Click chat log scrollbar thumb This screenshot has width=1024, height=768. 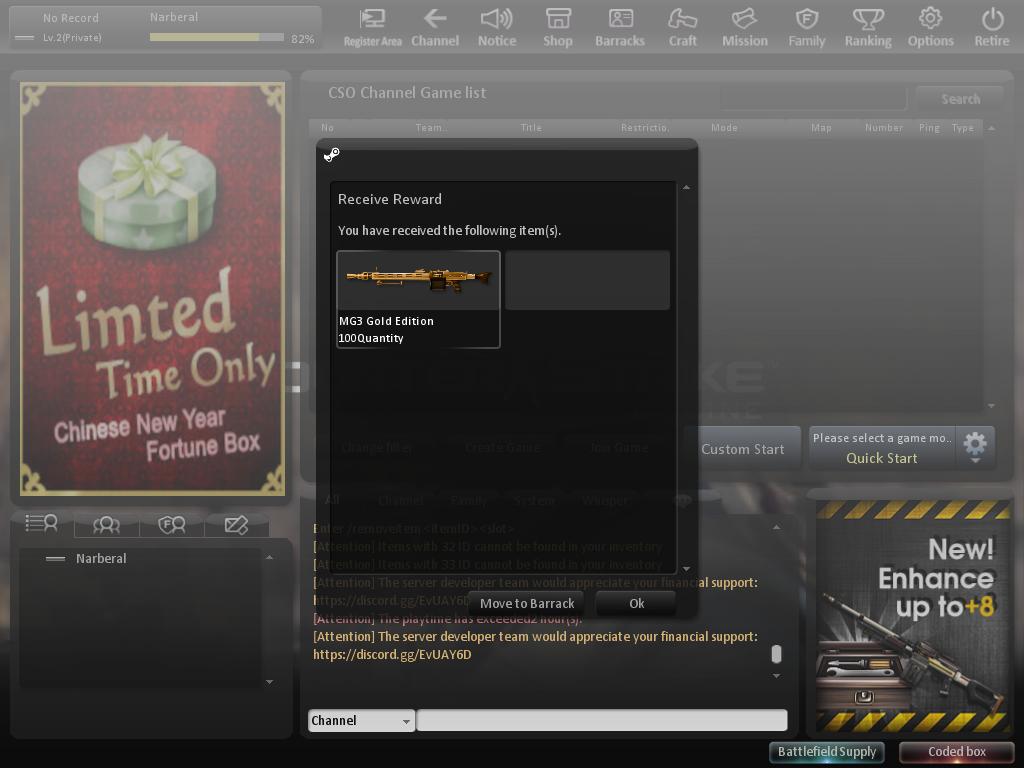tap(776, 654)
